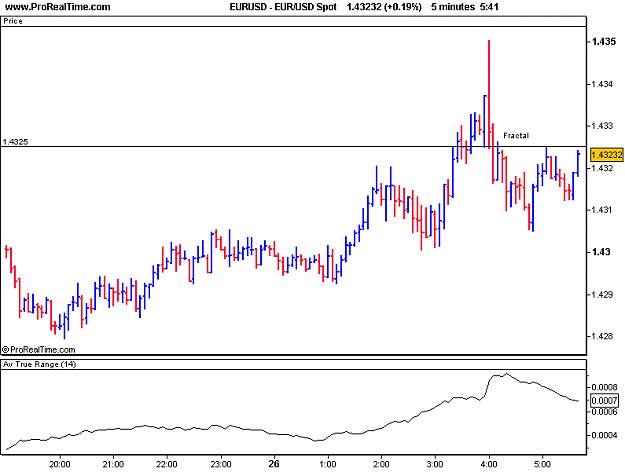Click the 0.0008 ATR axis label
This screenshot has height=472, width=625.
click(604, 387)
